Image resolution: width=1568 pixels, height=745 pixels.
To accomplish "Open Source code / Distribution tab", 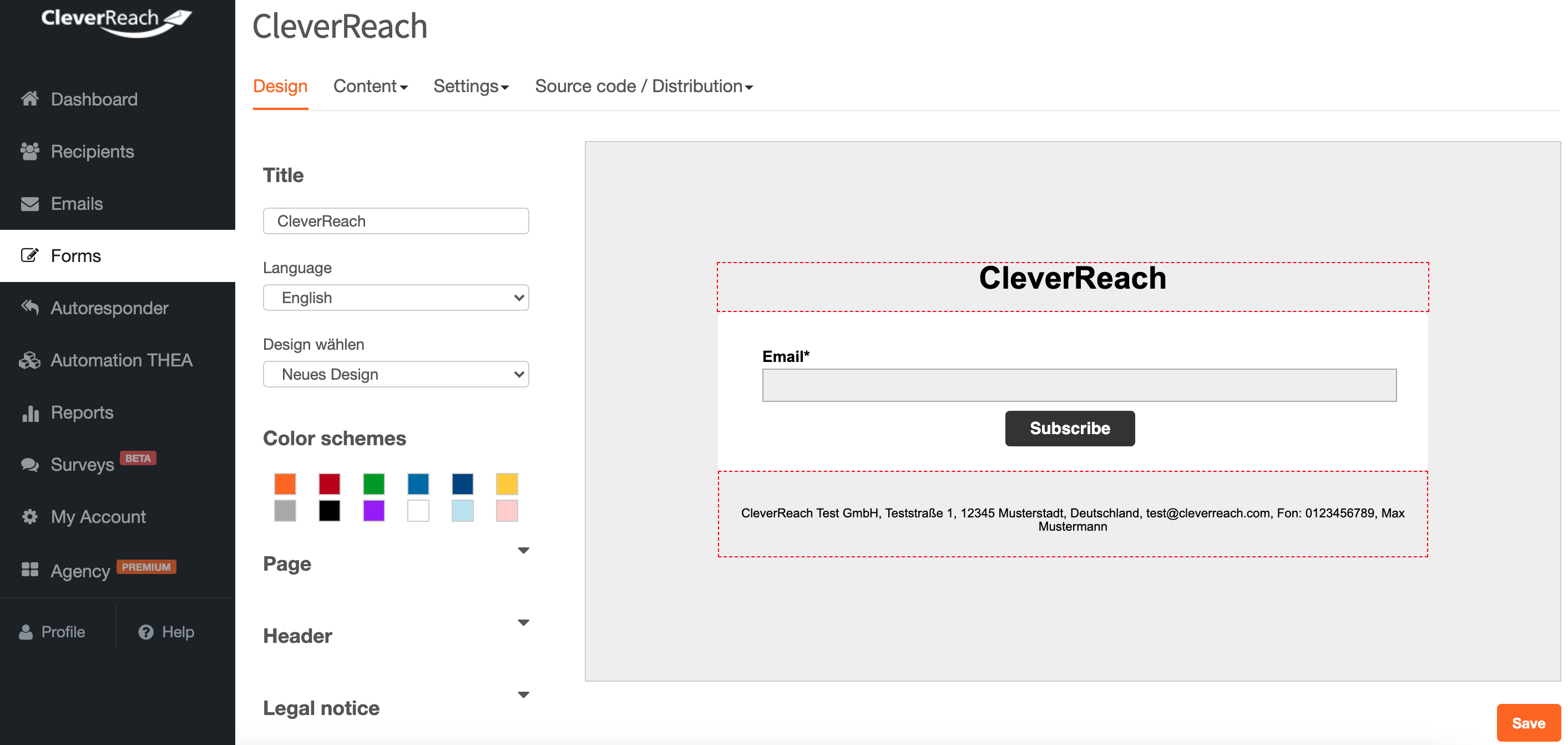I will click(644, 87).
